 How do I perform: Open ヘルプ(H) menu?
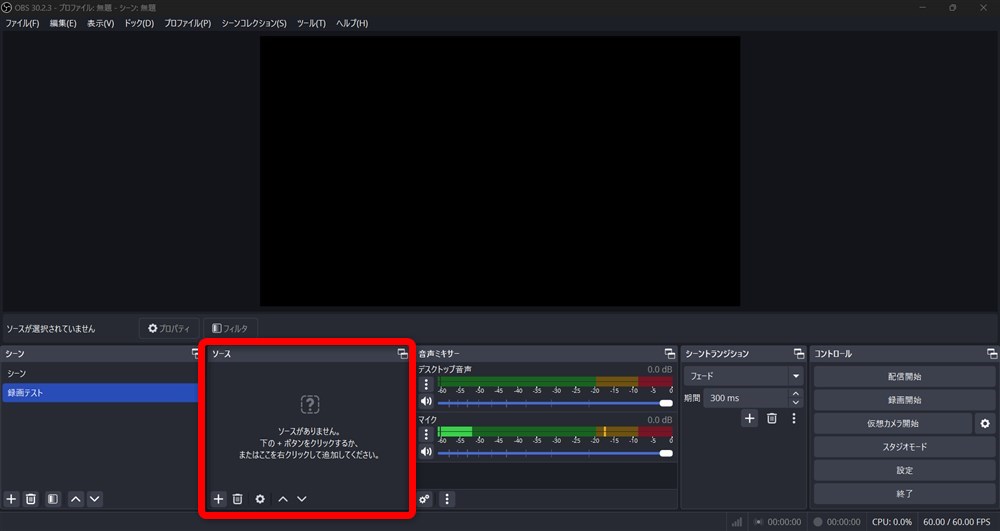point(352,24)
